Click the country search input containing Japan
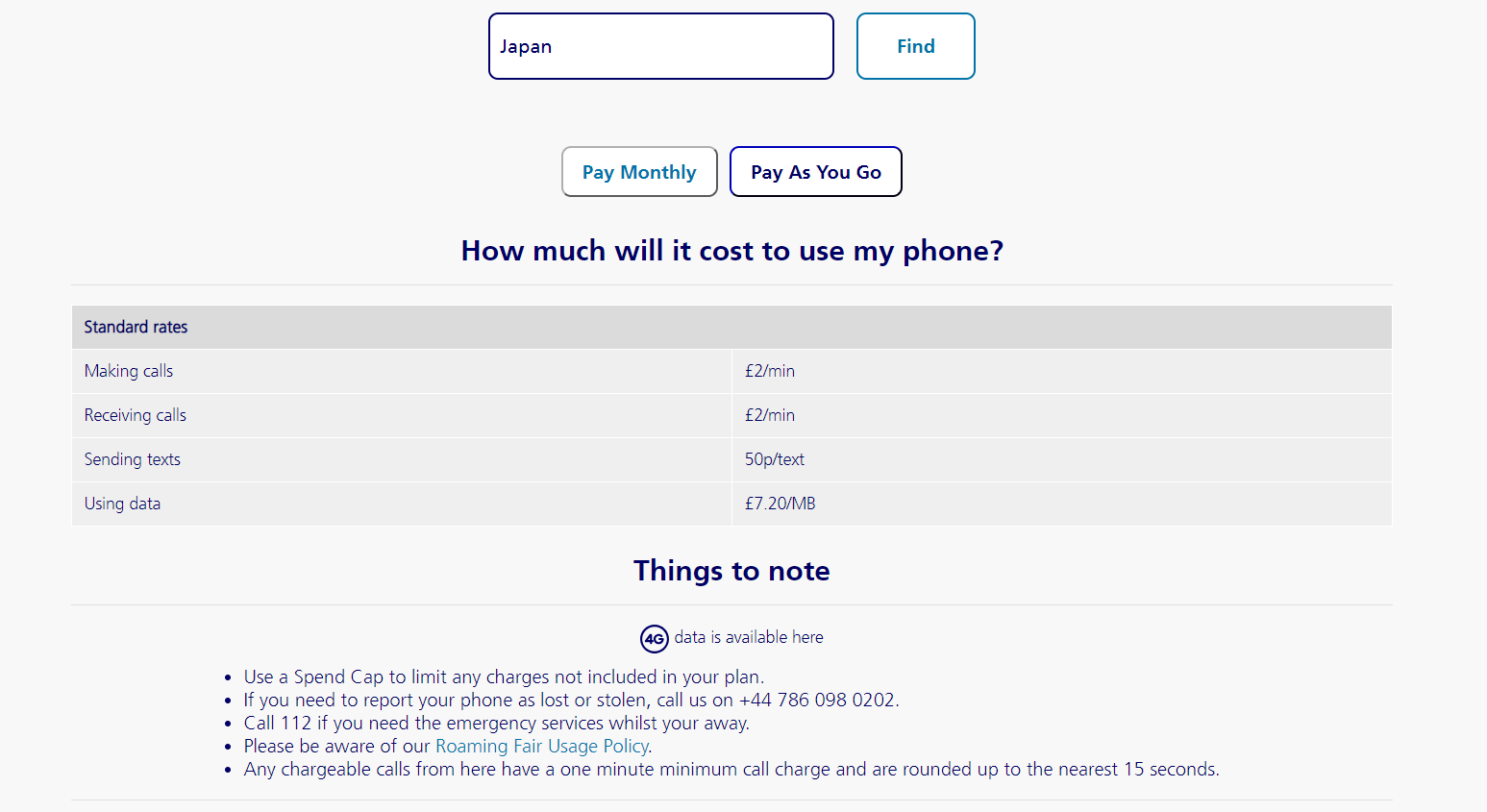This screenshot has height=812, width=1487. (660, 45)
